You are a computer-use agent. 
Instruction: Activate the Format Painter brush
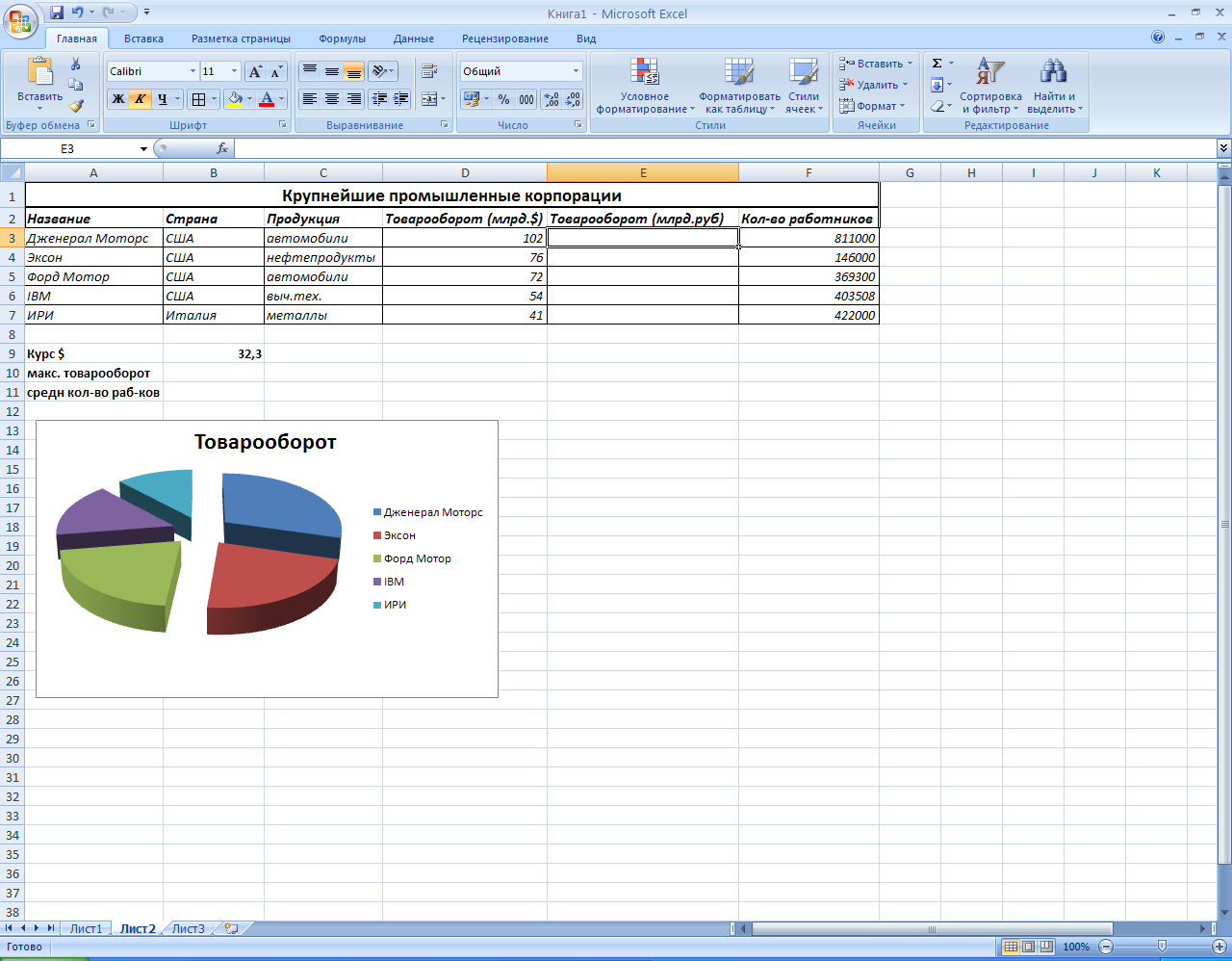pos(76,106)
